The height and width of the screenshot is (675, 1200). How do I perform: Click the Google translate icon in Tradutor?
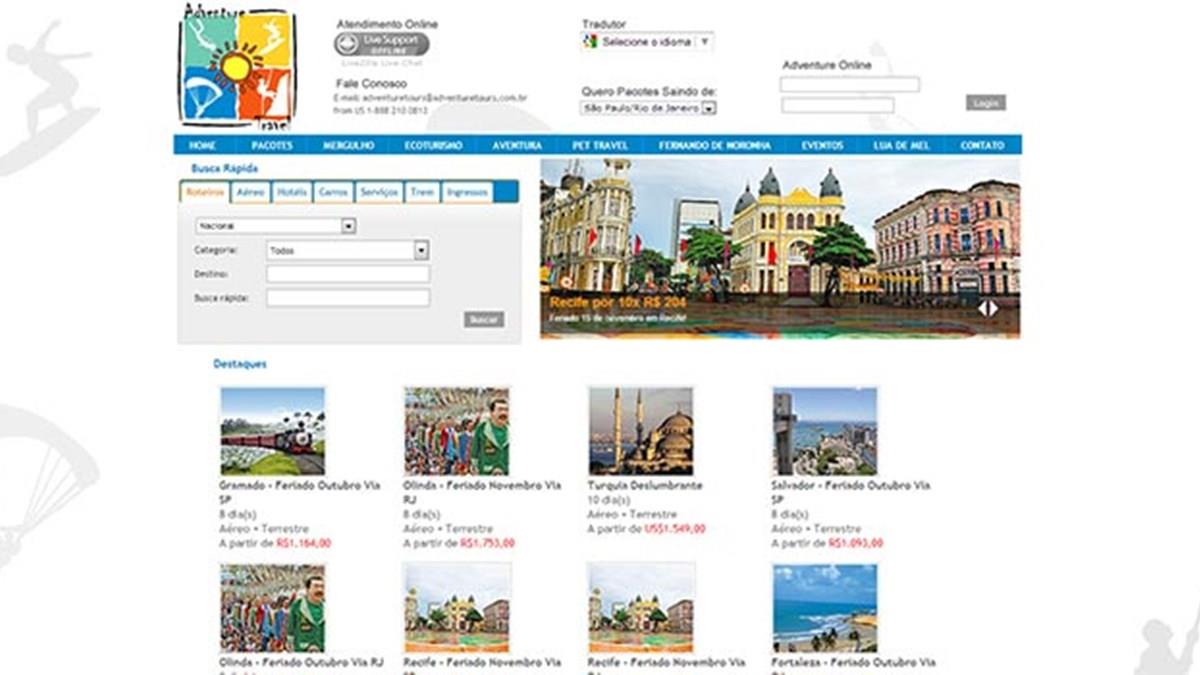(590, 42)
